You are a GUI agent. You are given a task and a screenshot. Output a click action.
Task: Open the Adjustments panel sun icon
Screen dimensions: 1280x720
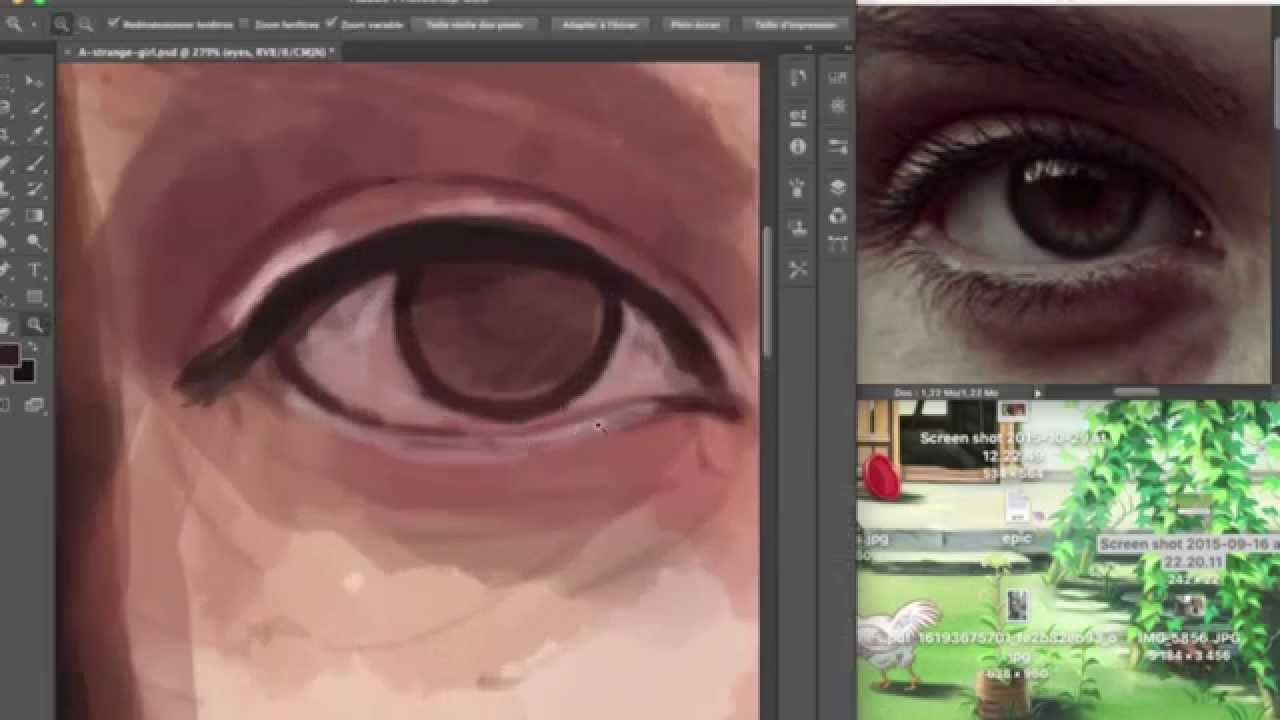(x=838, y=105)
